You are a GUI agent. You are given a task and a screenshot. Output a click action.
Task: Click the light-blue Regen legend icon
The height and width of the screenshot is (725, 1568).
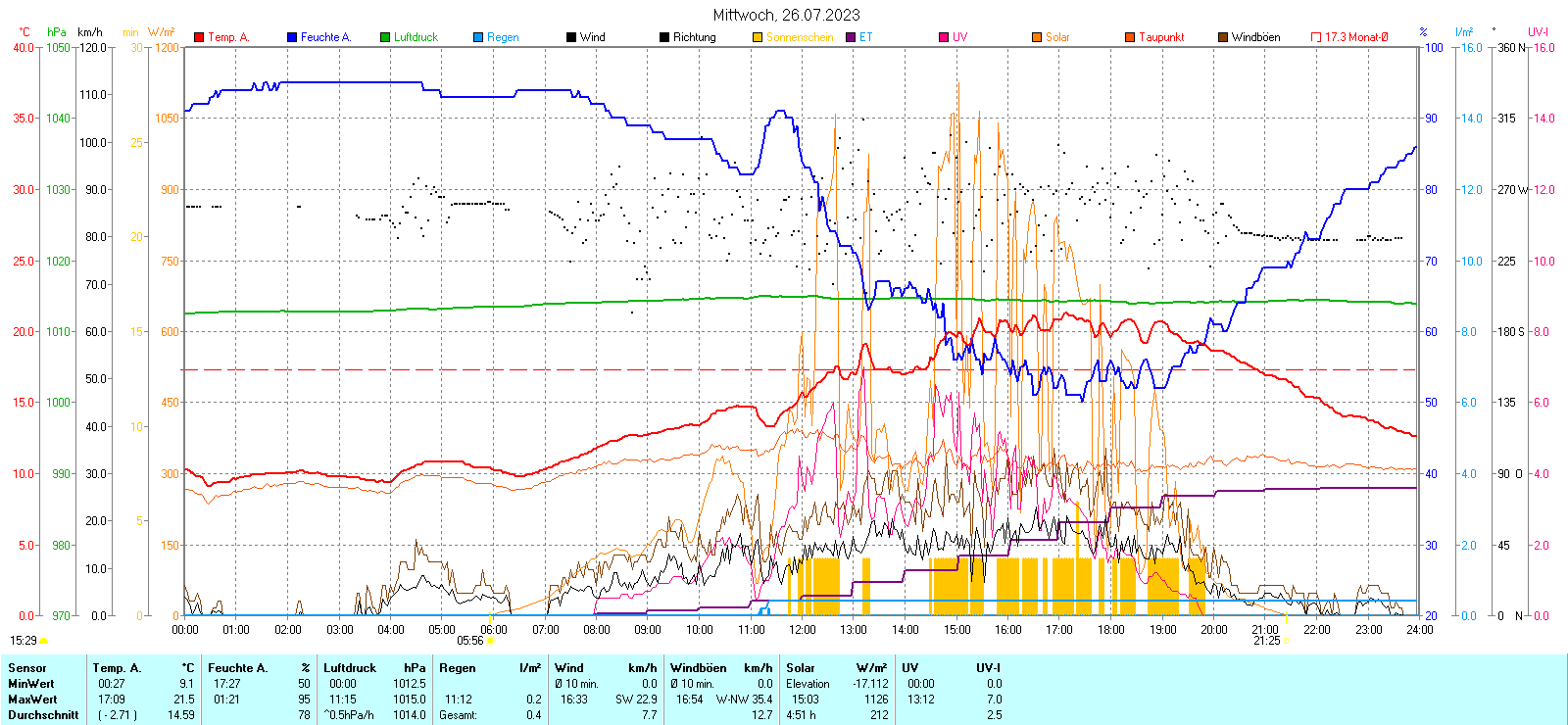[x=478, y=37]
